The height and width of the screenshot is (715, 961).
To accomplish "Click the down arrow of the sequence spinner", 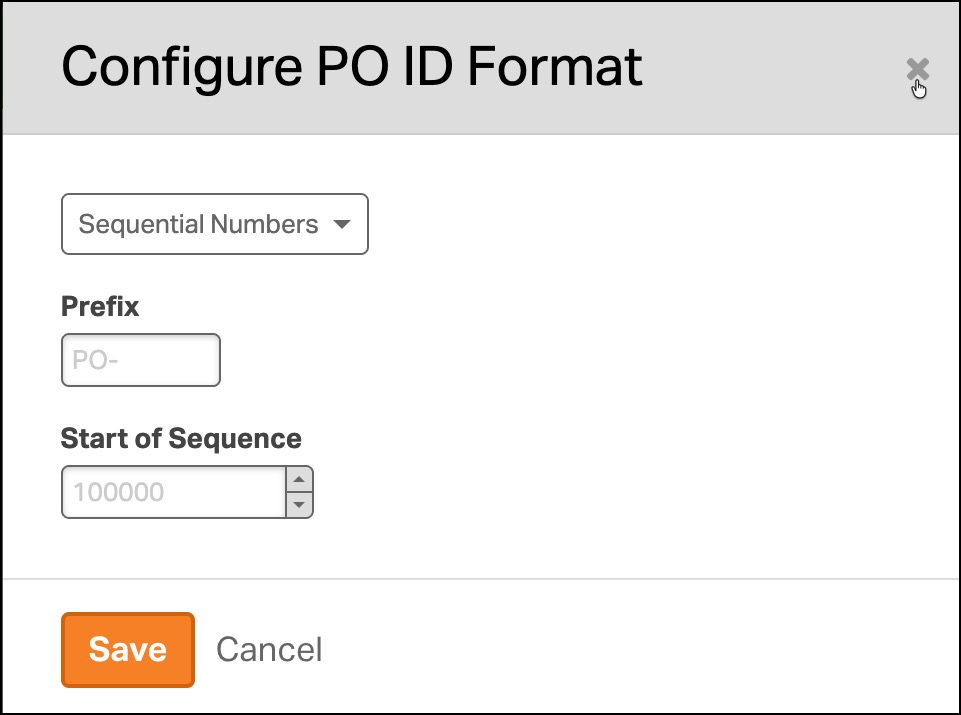I will (299, 505).
